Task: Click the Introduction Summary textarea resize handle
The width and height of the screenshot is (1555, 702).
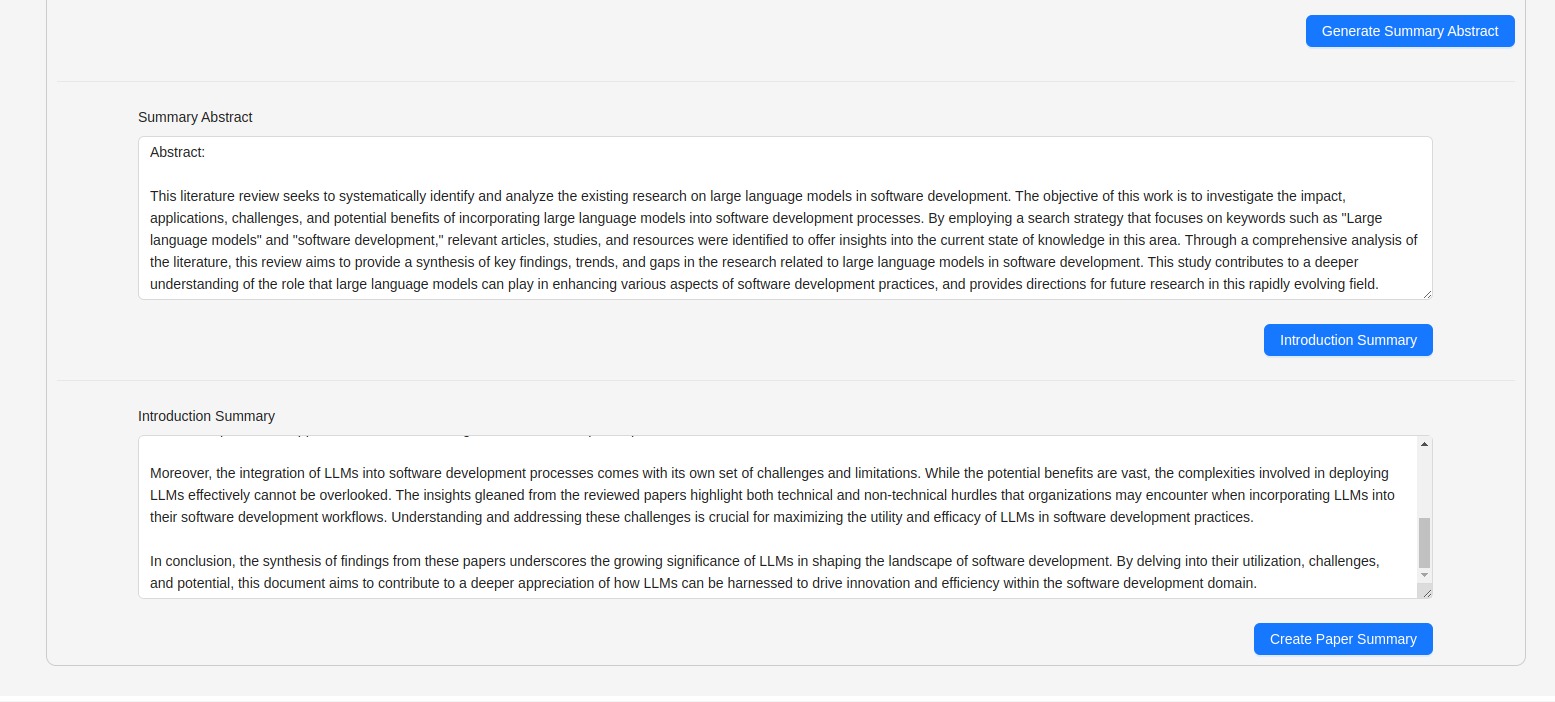Action: point(1427,593)
